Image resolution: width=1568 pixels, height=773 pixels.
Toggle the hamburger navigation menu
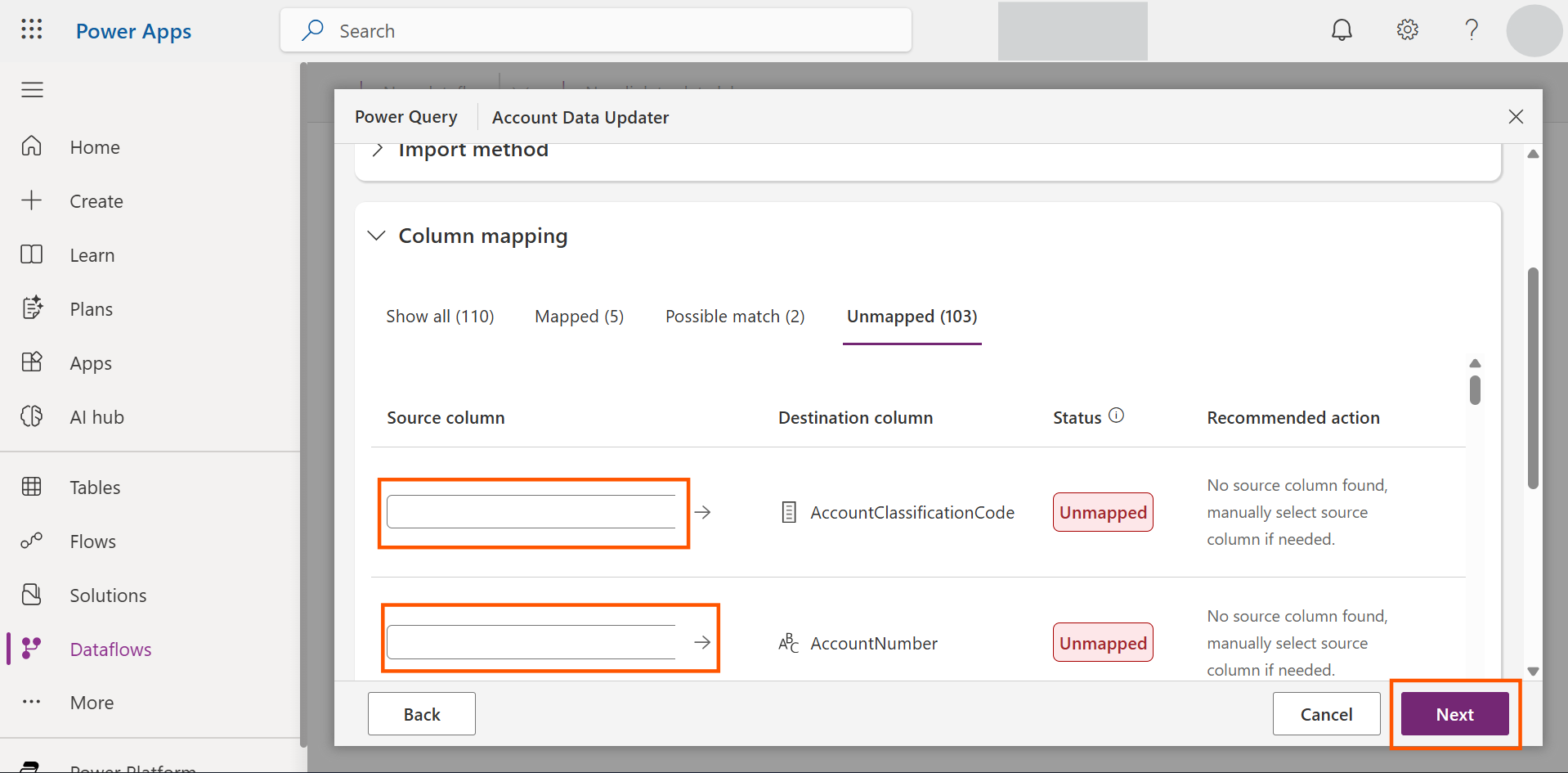32,90
